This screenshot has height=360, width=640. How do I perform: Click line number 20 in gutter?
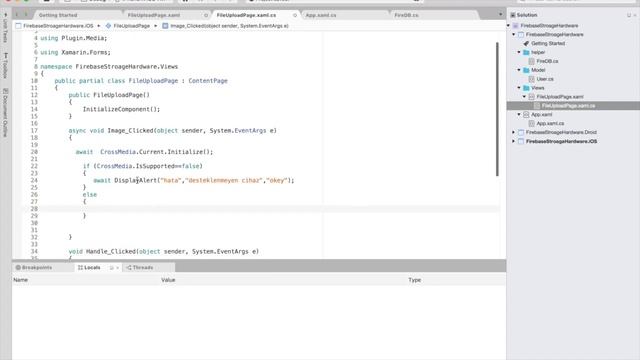point(34,152)
